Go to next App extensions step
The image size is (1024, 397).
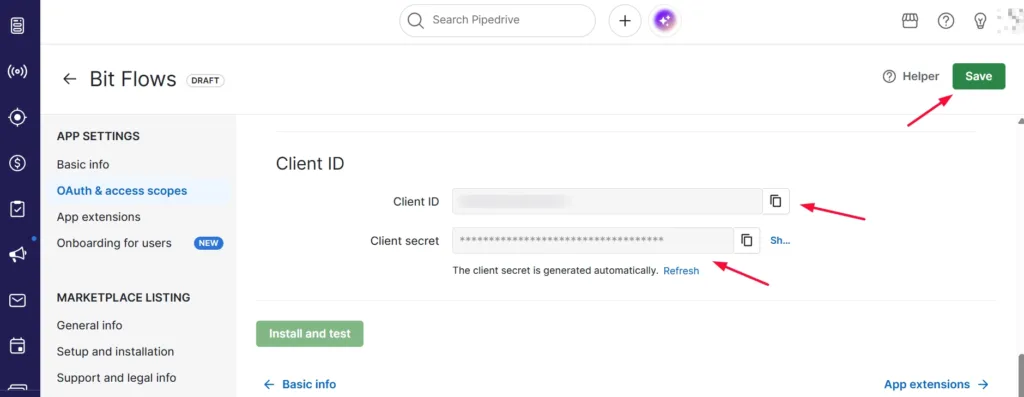pos(936,384)
